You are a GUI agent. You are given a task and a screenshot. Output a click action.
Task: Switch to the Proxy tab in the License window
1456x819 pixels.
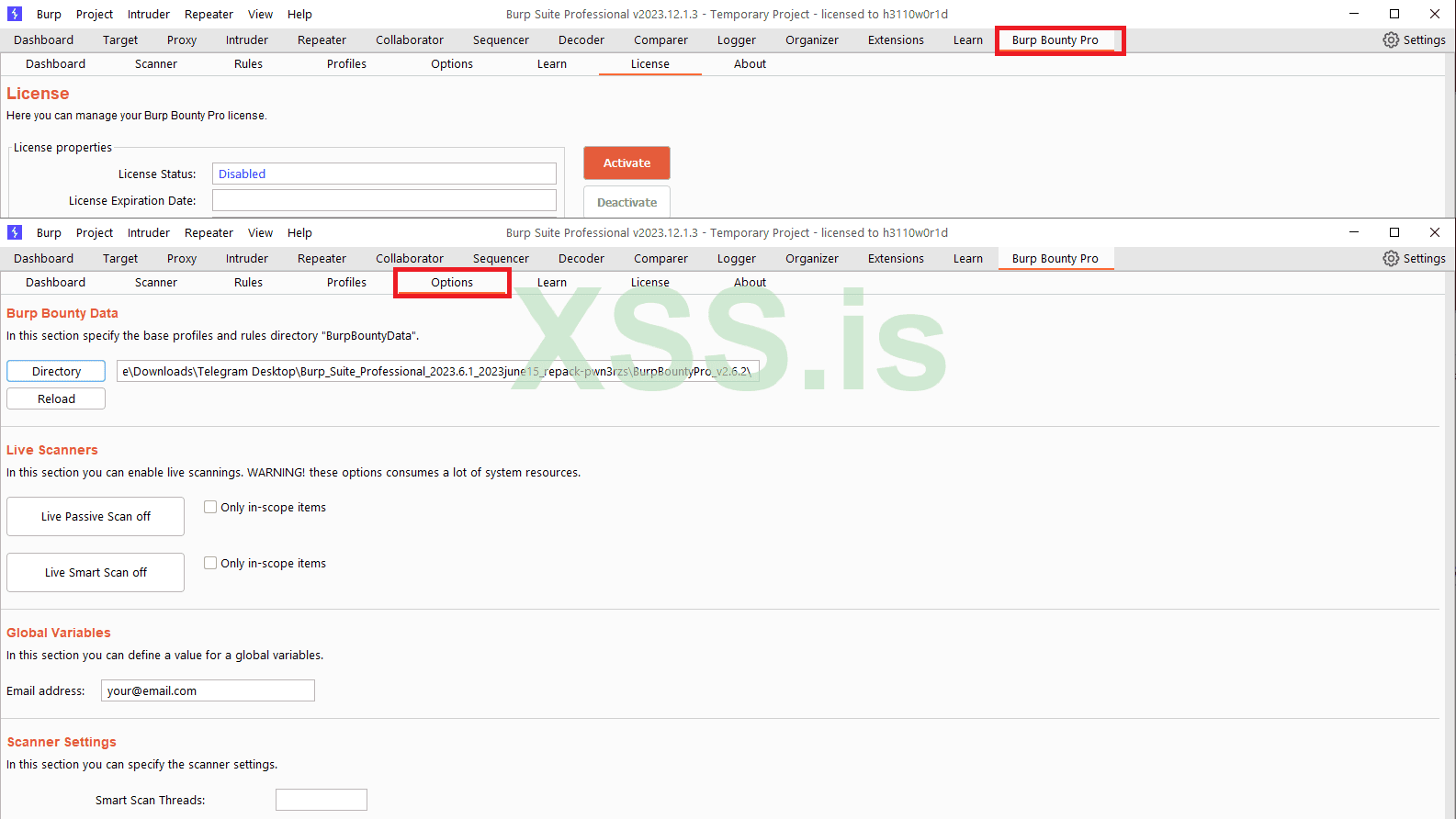coord(182,39)
